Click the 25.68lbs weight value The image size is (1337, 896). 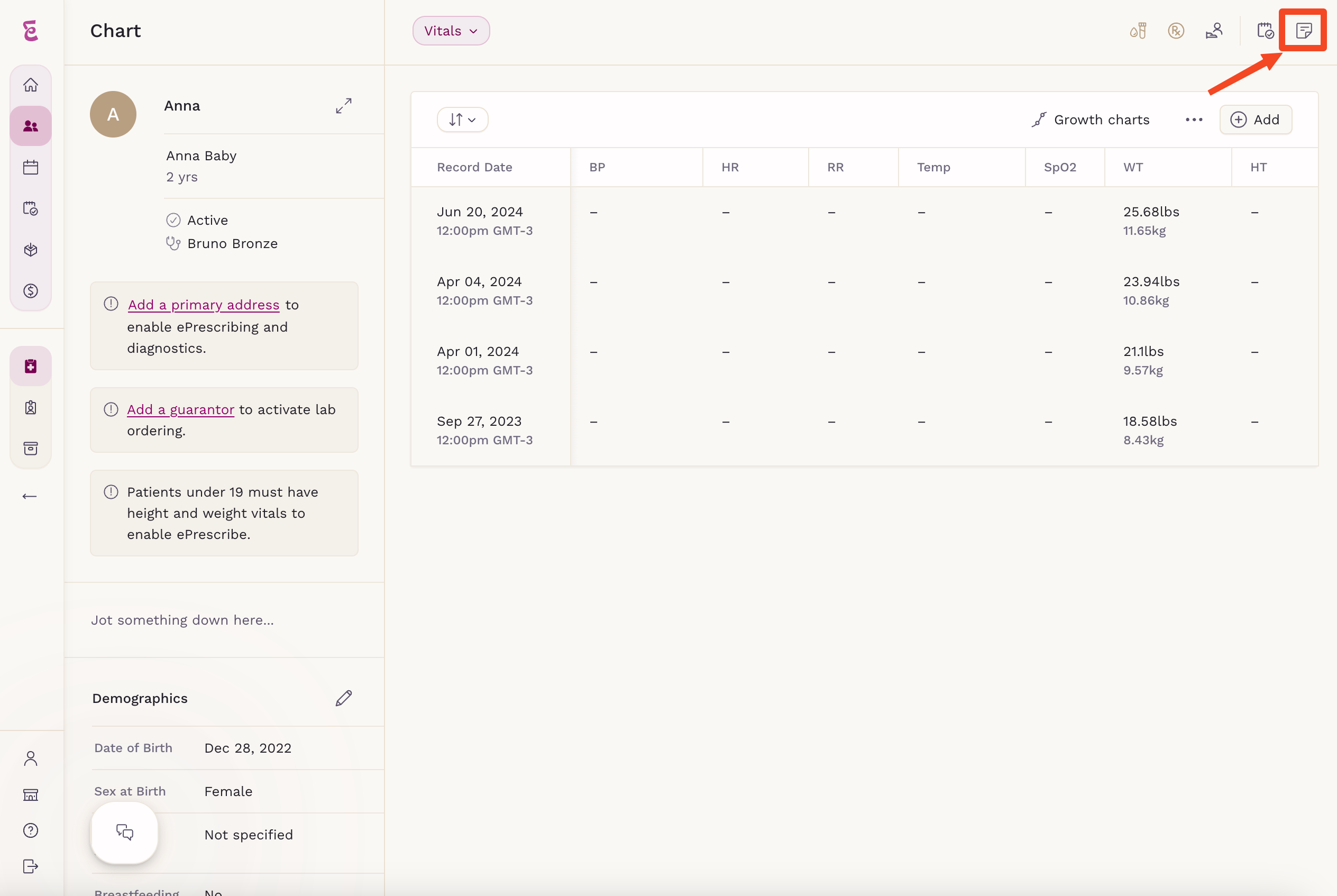click(1151, 212)
